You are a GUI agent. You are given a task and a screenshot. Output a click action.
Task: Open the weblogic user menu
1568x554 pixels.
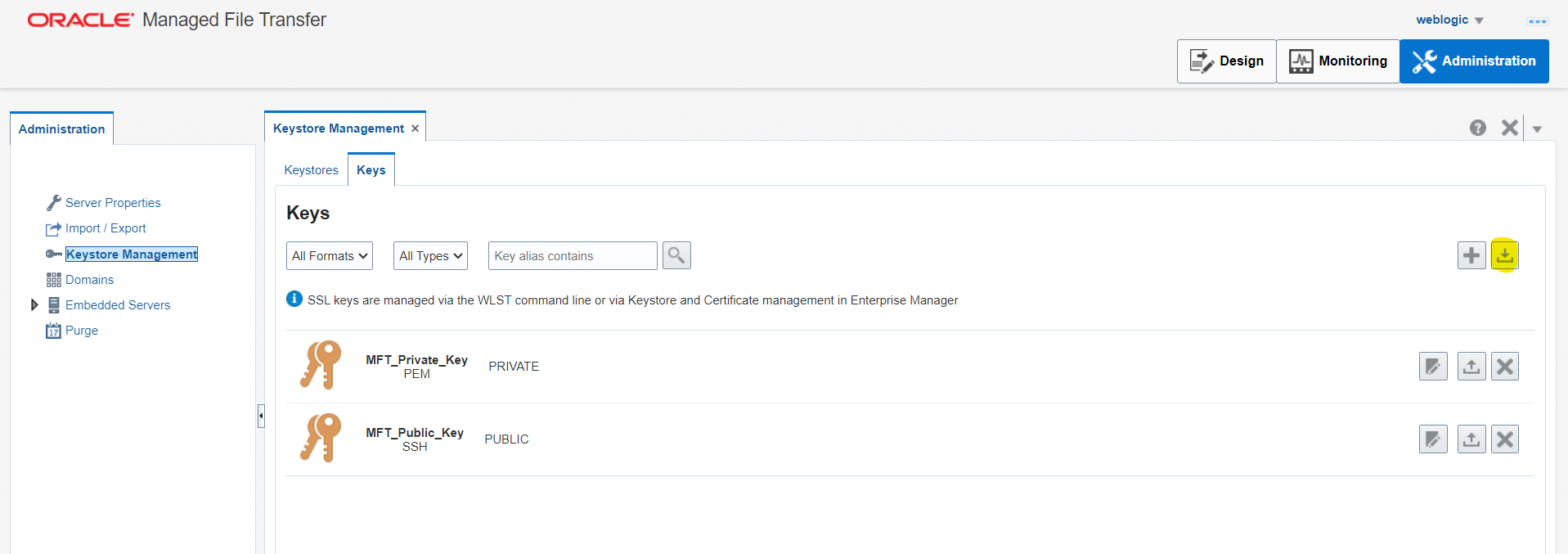point(1449,20)
